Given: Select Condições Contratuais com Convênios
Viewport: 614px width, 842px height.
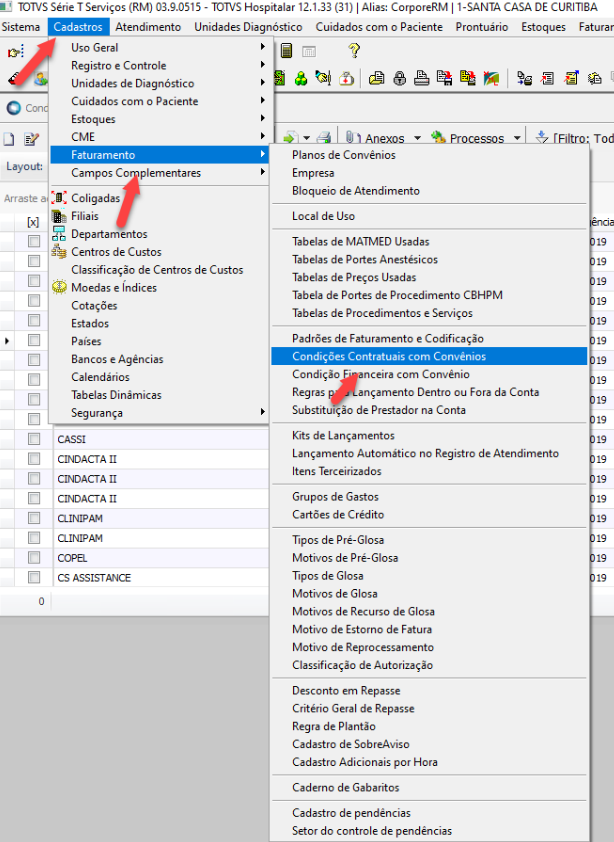Looking at the screenshot, I should point(429,357).
